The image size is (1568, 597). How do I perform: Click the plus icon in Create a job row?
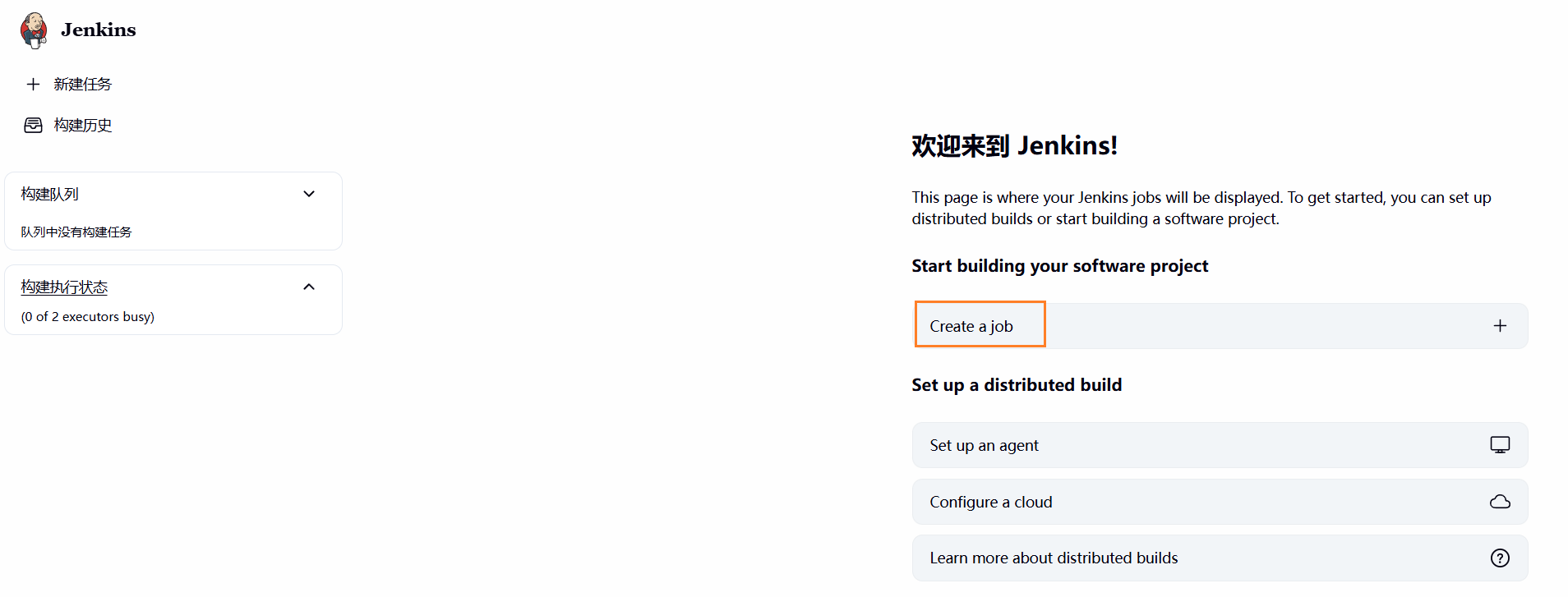pyautogui.click(x=1500, y=326)
